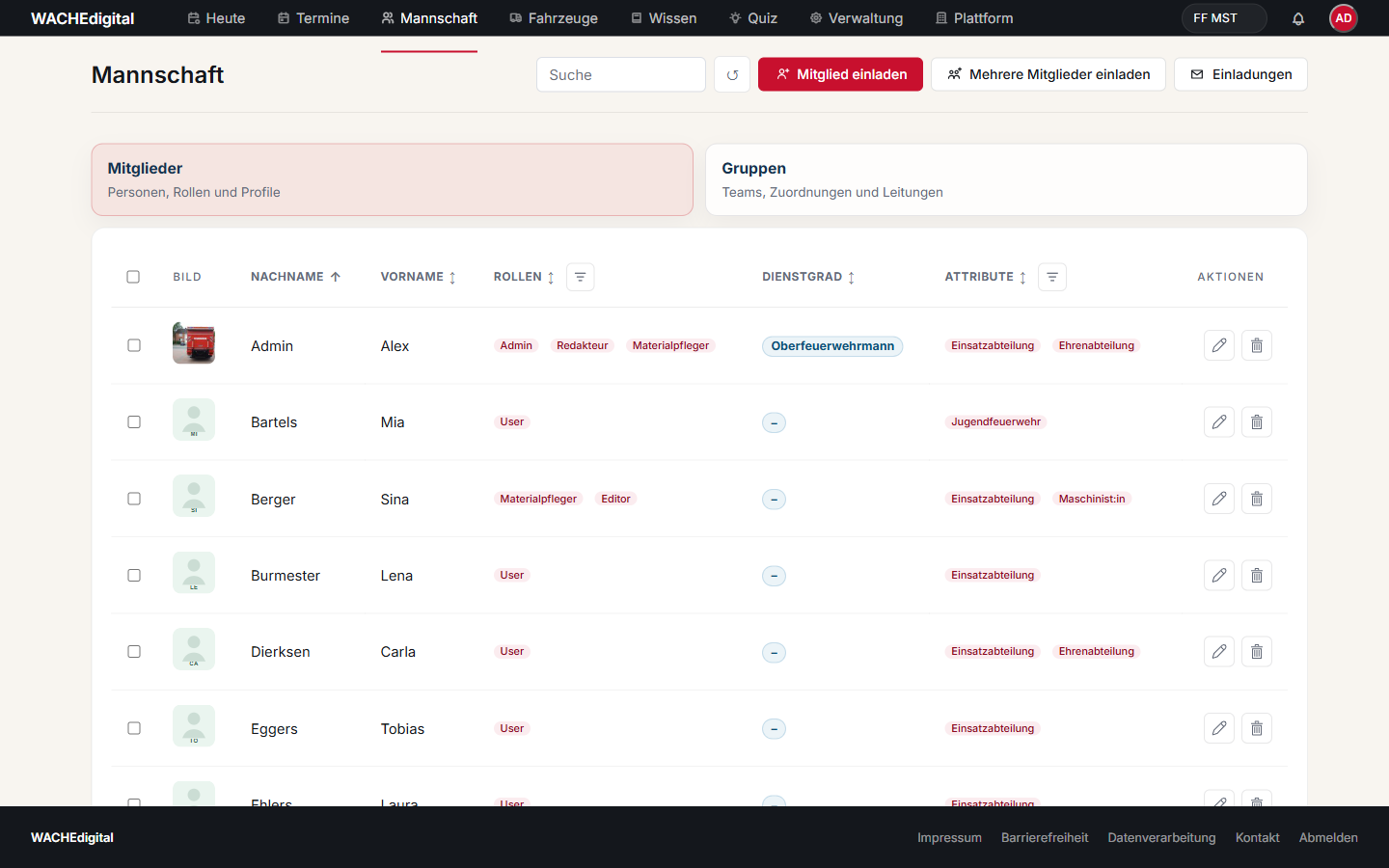Sort by Rollen column header
The image size is (1389, 868).
coord(524,277)
